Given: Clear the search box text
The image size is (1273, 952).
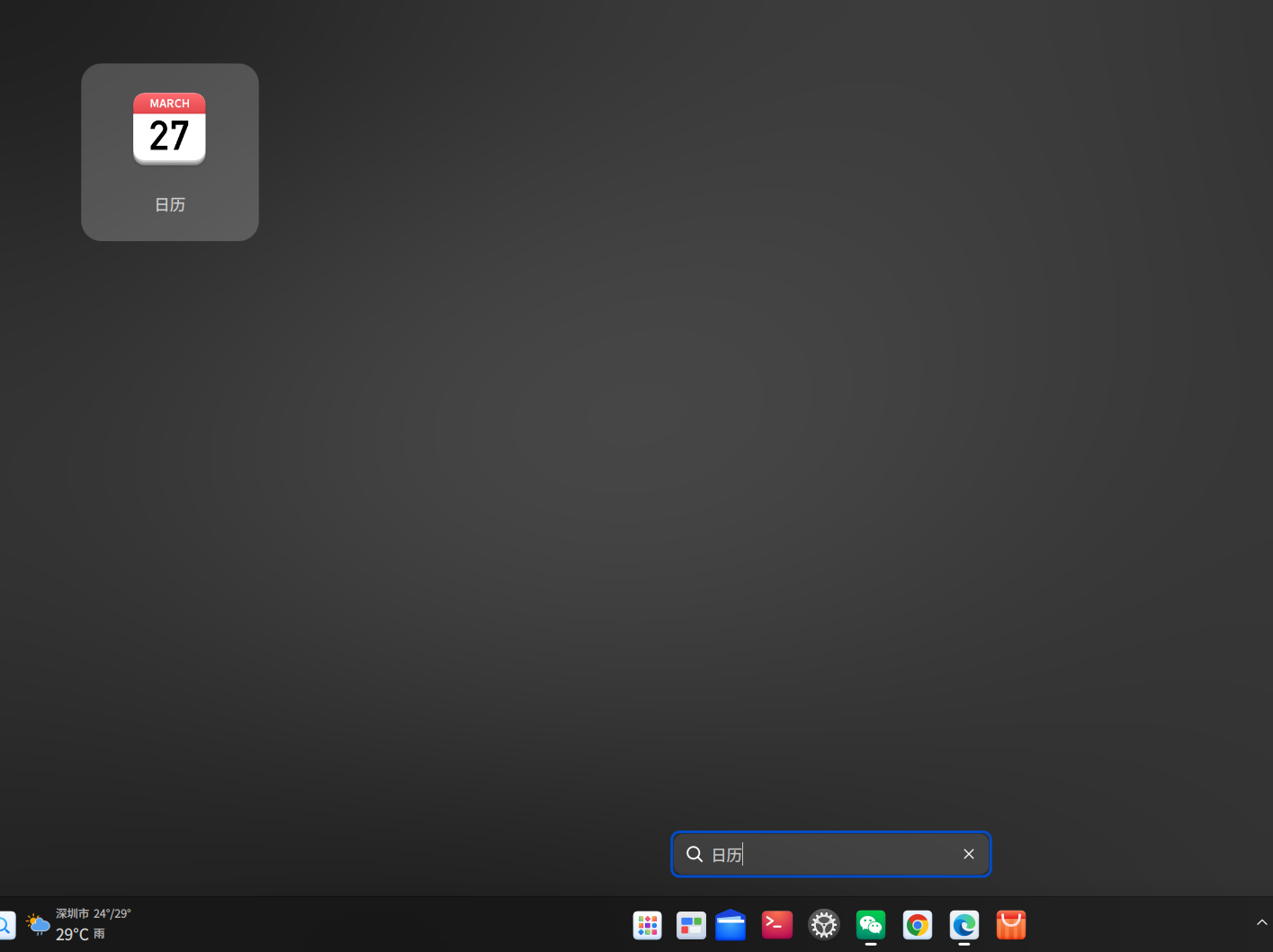Looking at the screenshot, I should pyautogui.click(x=969, y=854).
